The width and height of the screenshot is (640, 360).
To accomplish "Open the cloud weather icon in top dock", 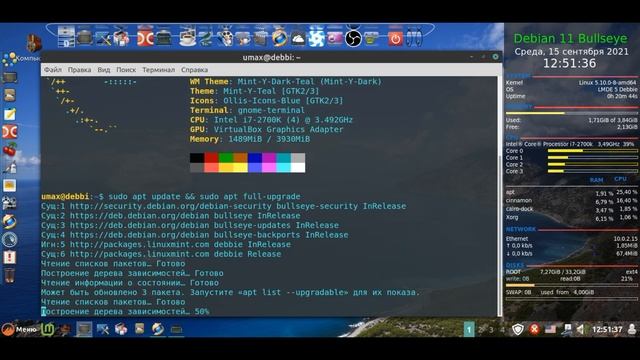I will (x=298, y=39).
